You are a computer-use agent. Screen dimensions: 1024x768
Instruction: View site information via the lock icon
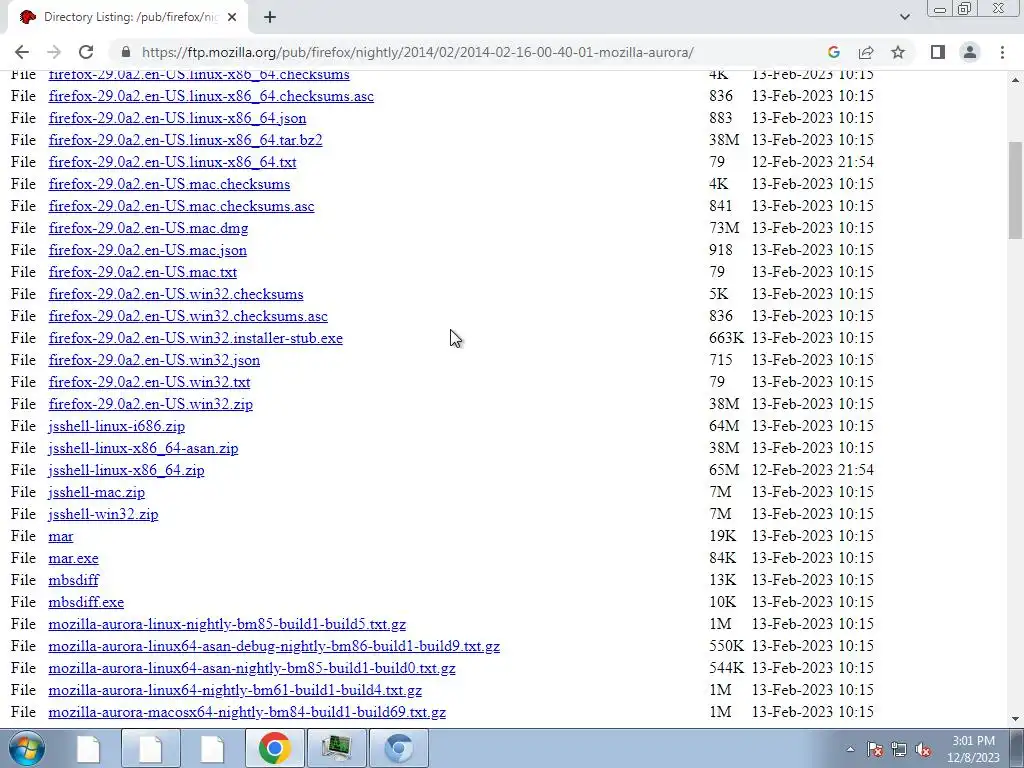pos(126,52)
